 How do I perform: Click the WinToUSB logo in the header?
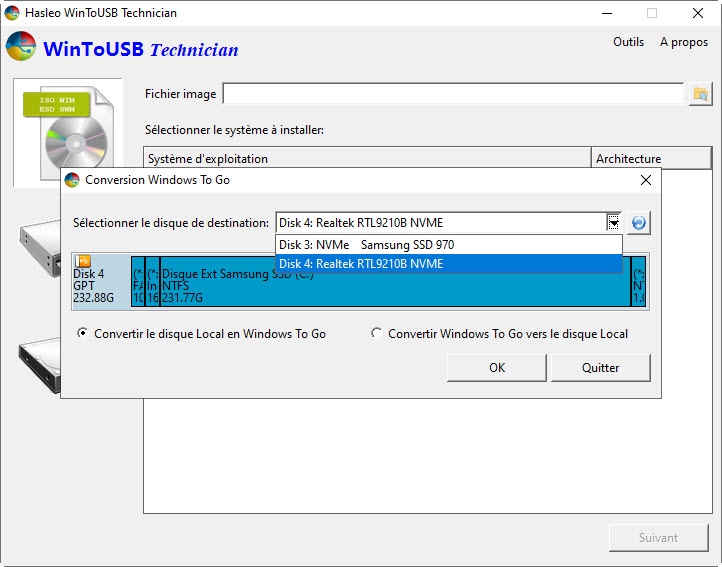(21, 46)
